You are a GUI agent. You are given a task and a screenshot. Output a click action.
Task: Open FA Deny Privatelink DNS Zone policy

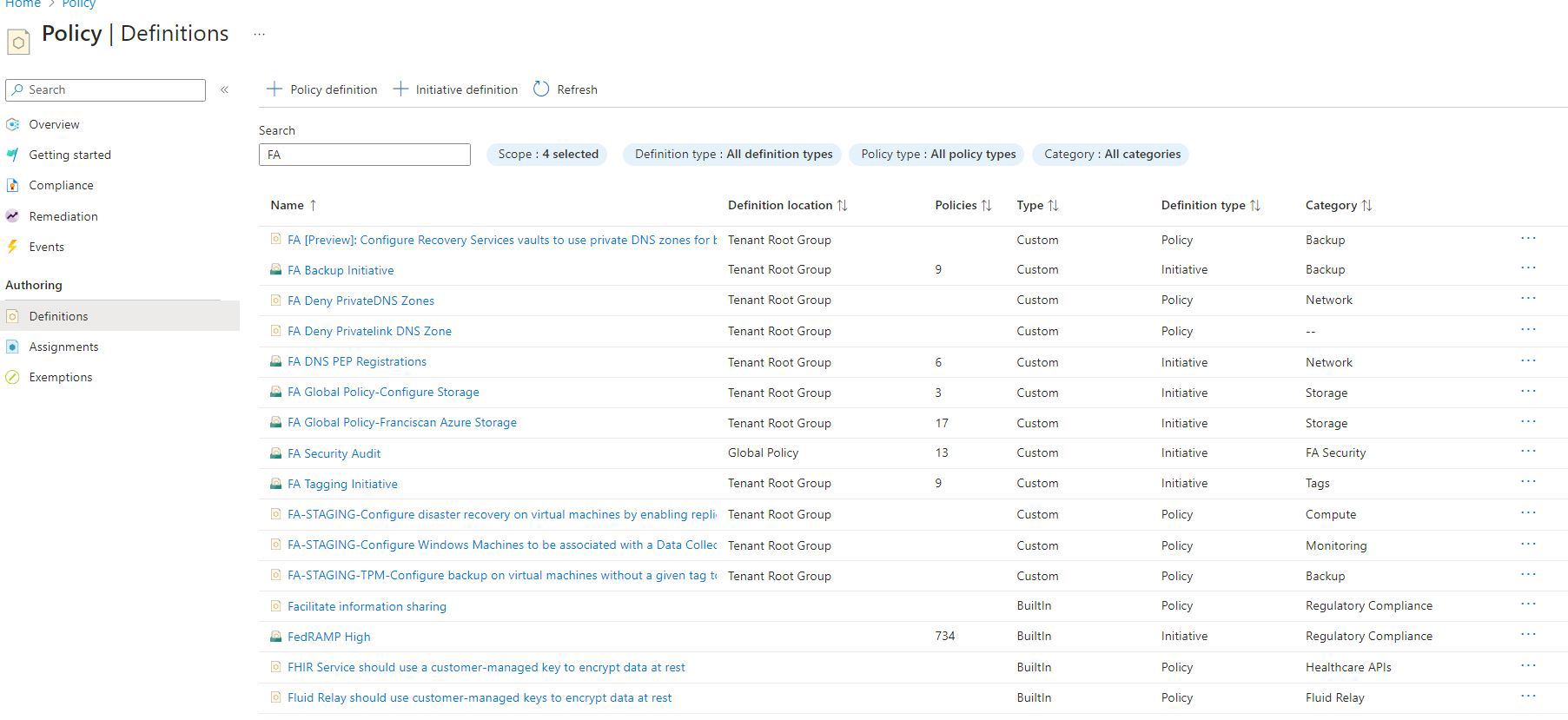[369, 331]
